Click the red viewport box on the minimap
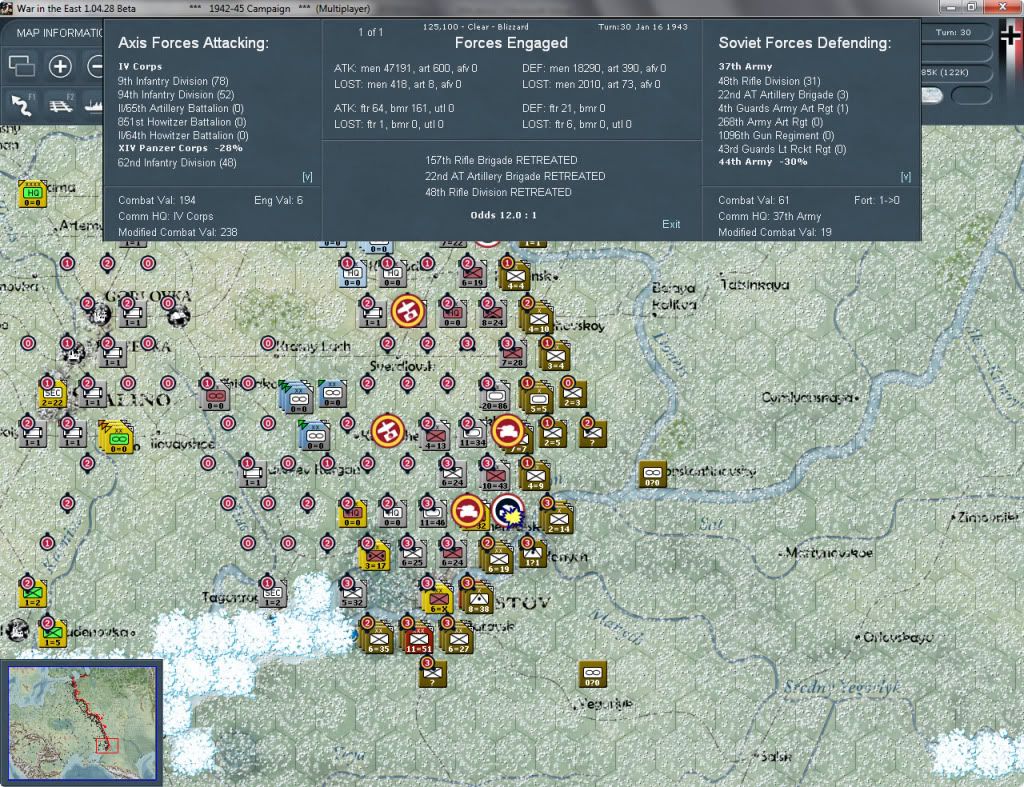The width and height of the screenshot is (1024, 787). click(x=107, y=745)
